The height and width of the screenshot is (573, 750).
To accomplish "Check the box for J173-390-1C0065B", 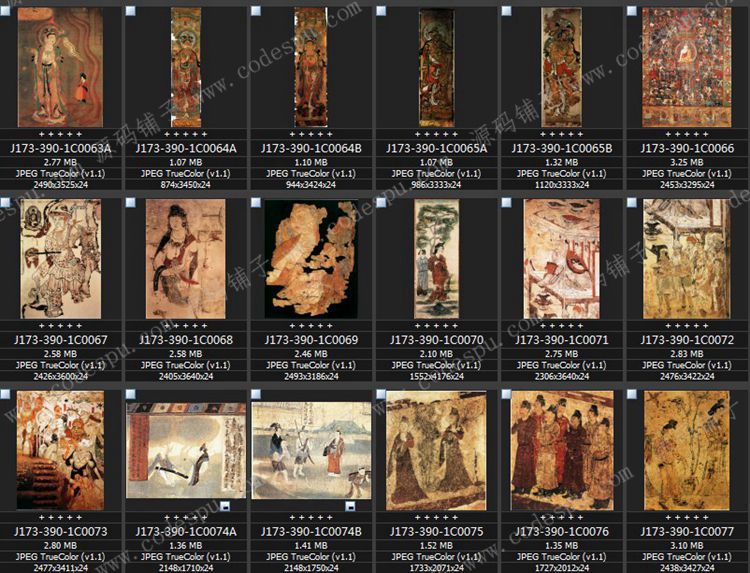I will click(x=506, y=11).
